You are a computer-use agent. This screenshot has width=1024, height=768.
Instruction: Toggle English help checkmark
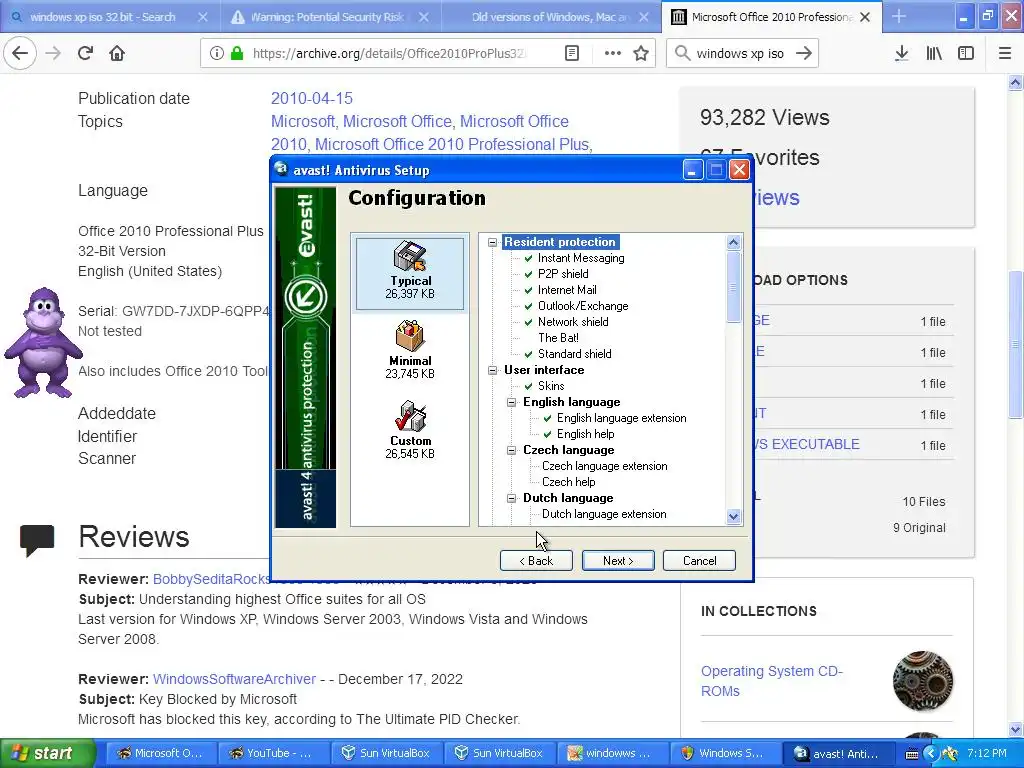[547, 434]
